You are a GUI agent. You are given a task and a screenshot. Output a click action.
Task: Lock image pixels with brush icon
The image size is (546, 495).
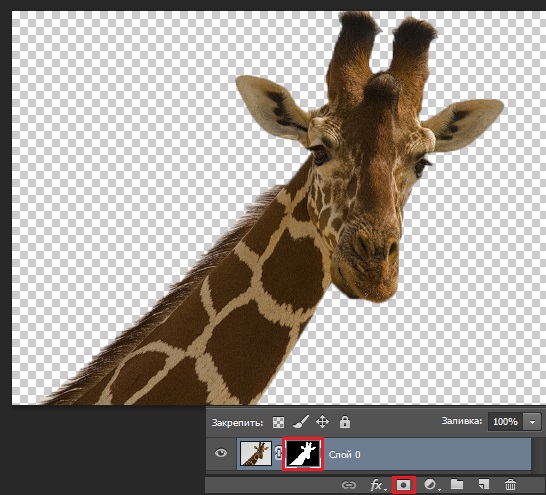click(301, 422)
